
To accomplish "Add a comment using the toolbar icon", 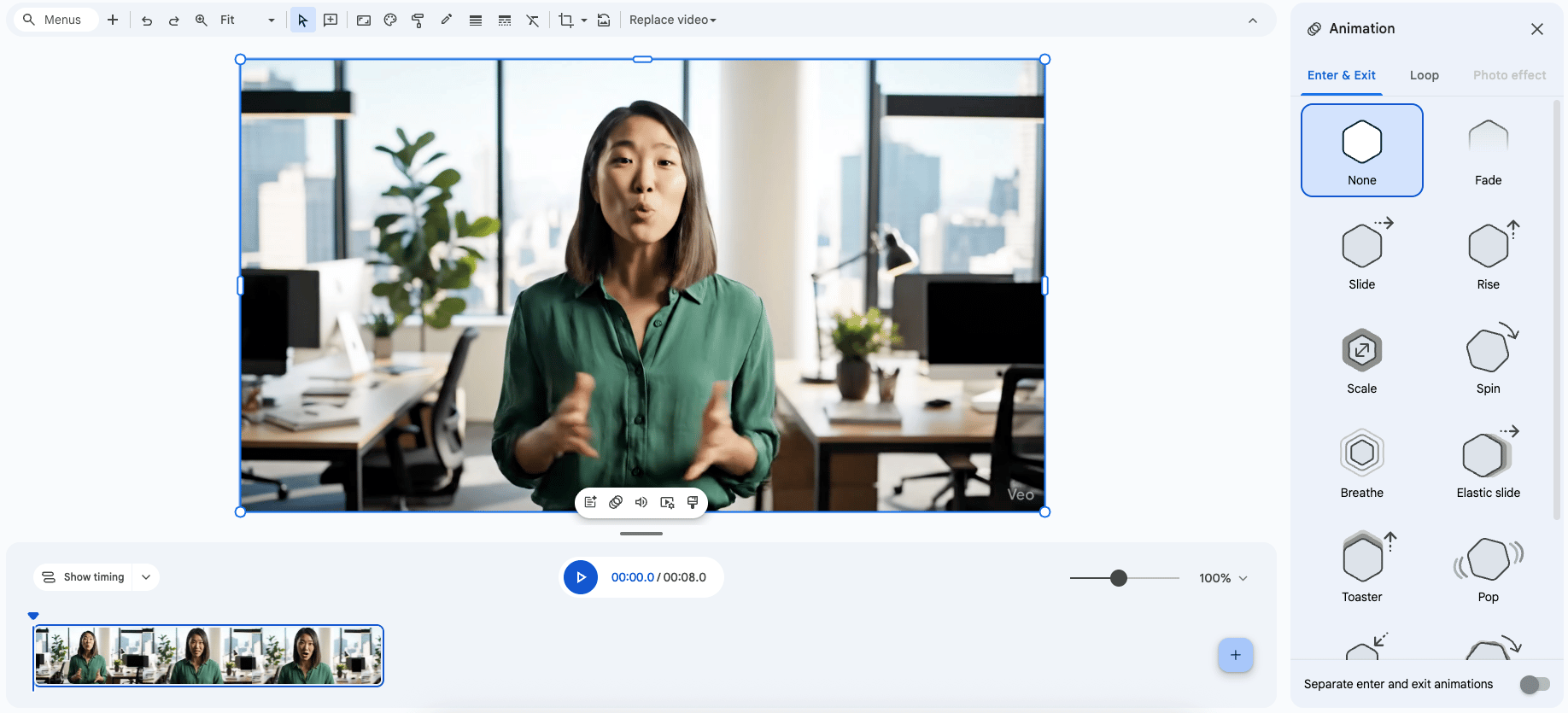I will click(x=331, y=20).
